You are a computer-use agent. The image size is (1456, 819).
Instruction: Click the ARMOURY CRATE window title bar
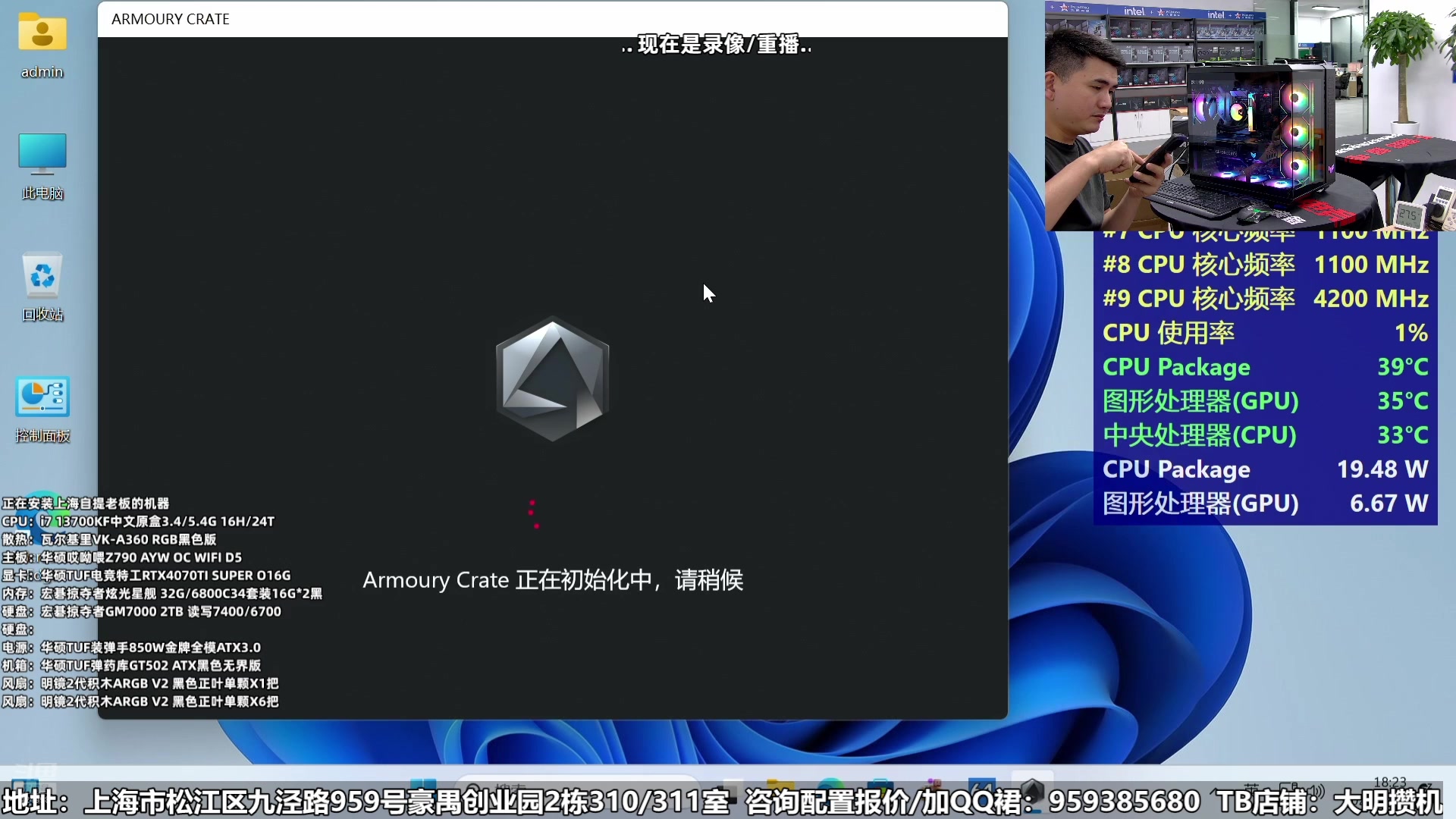pos(553,19)
